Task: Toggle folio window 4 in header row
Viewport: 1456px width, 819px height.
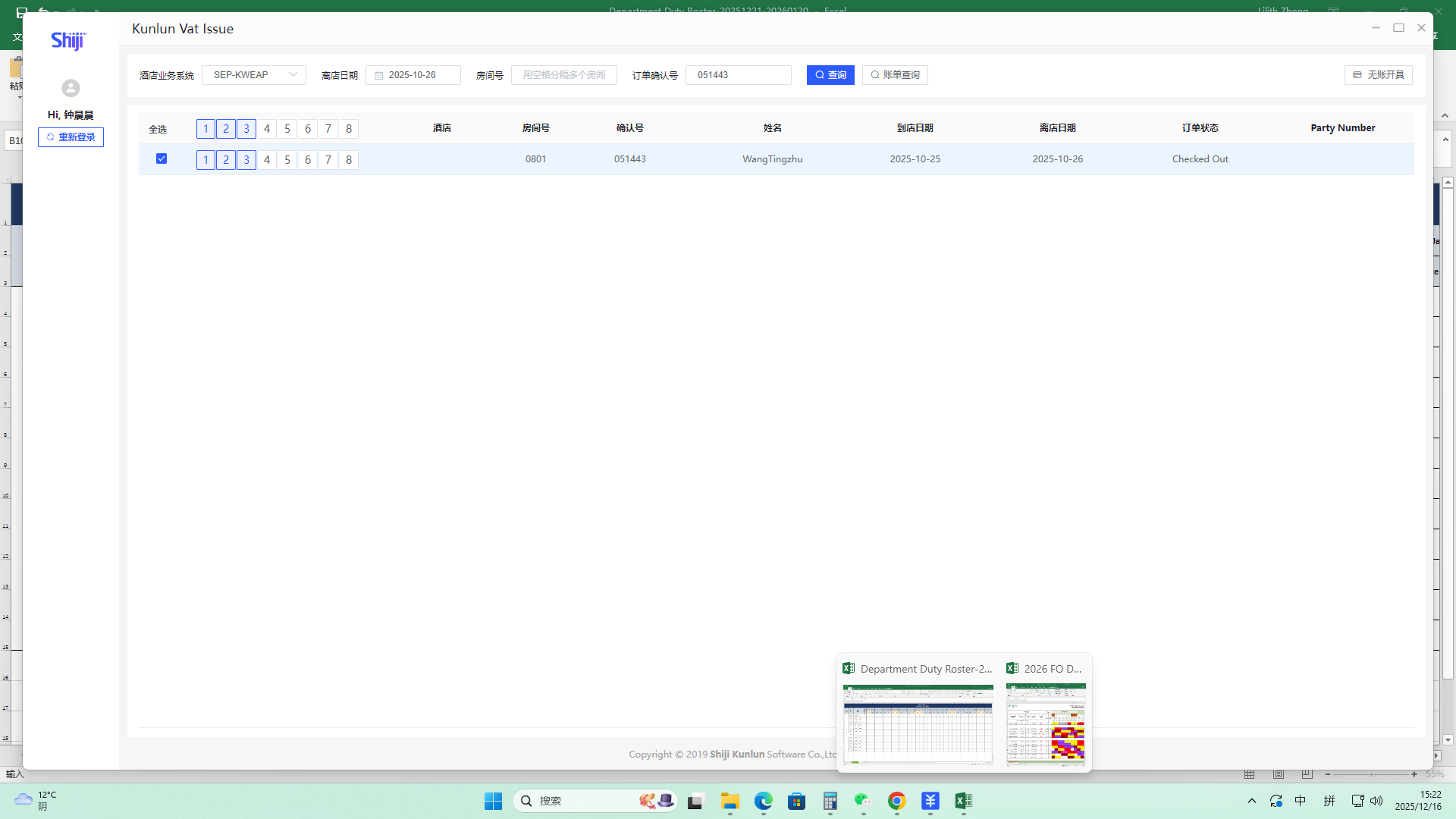Action: pyautogui.click(x=267, y=129)
